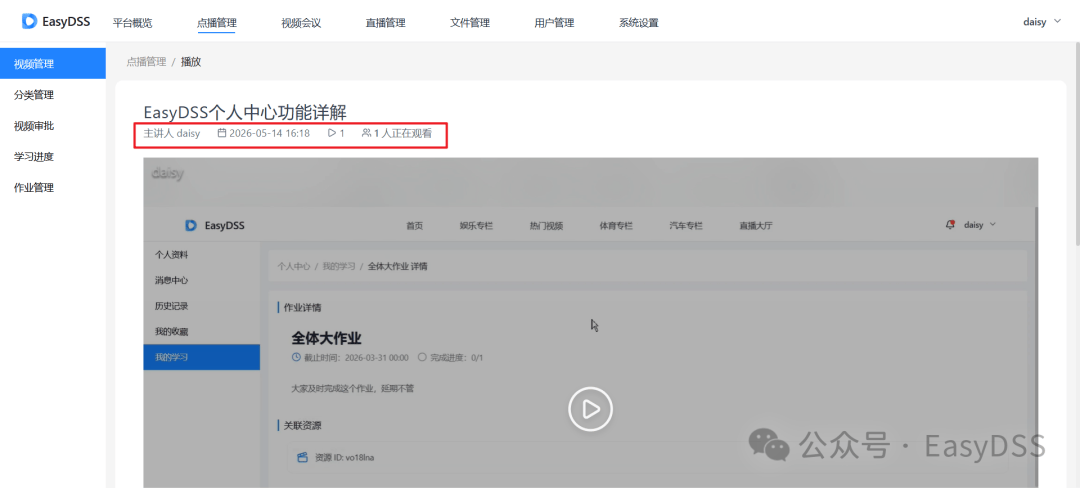
Task: Click the play count icon beside 1
Action: click(x=331, y=133)
